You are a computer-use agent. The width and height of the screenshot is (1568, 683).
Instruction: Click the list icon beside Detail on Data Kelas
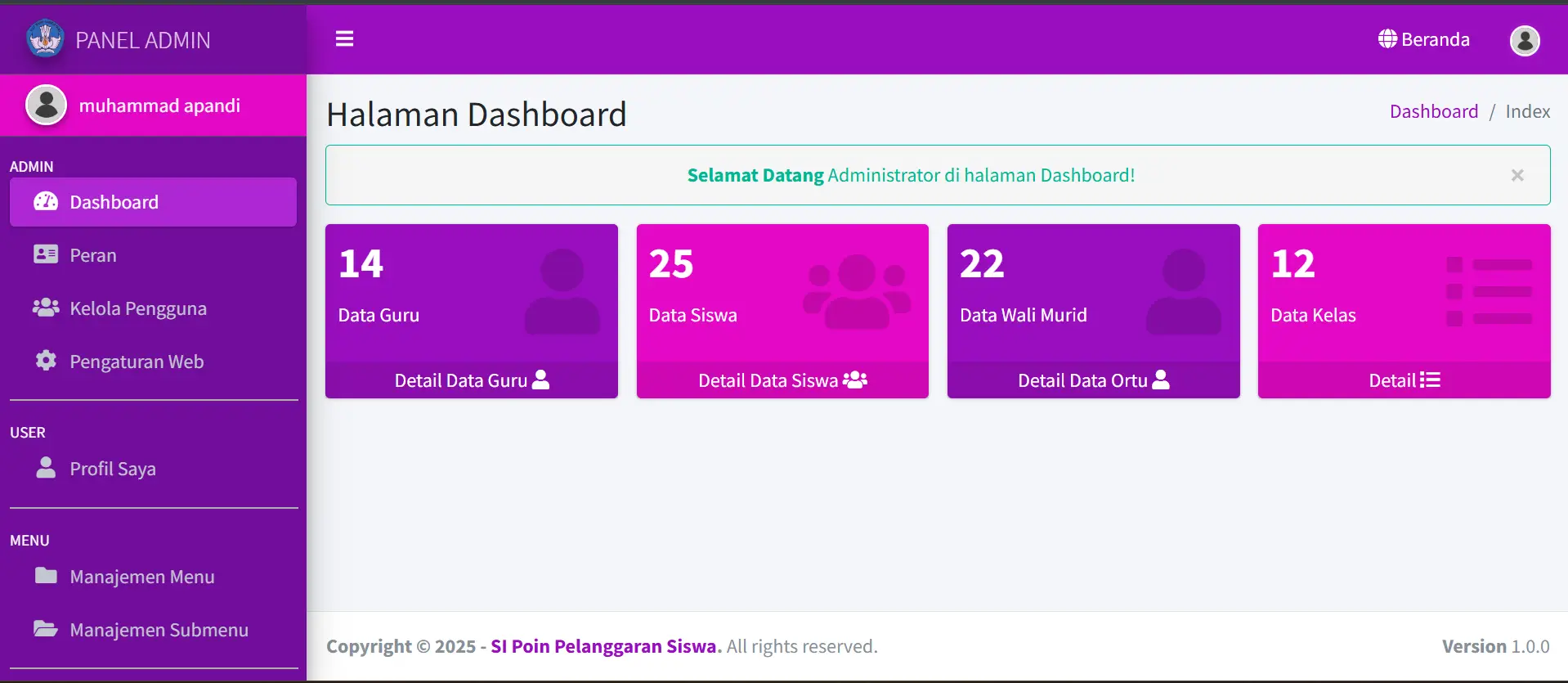[1431, 380]
